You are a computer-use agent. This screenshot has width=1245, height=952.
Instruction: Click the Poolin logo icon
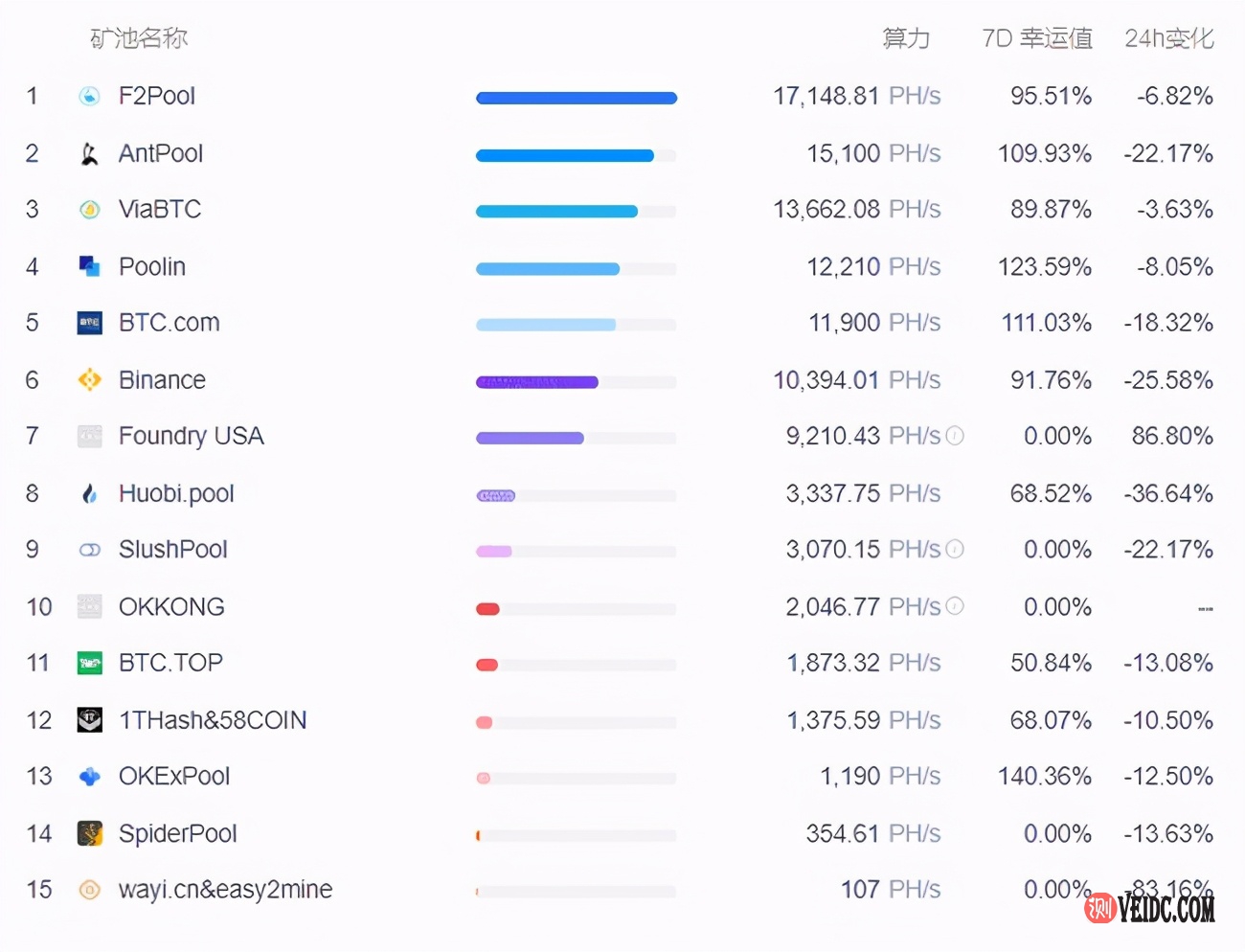[89, 266]
